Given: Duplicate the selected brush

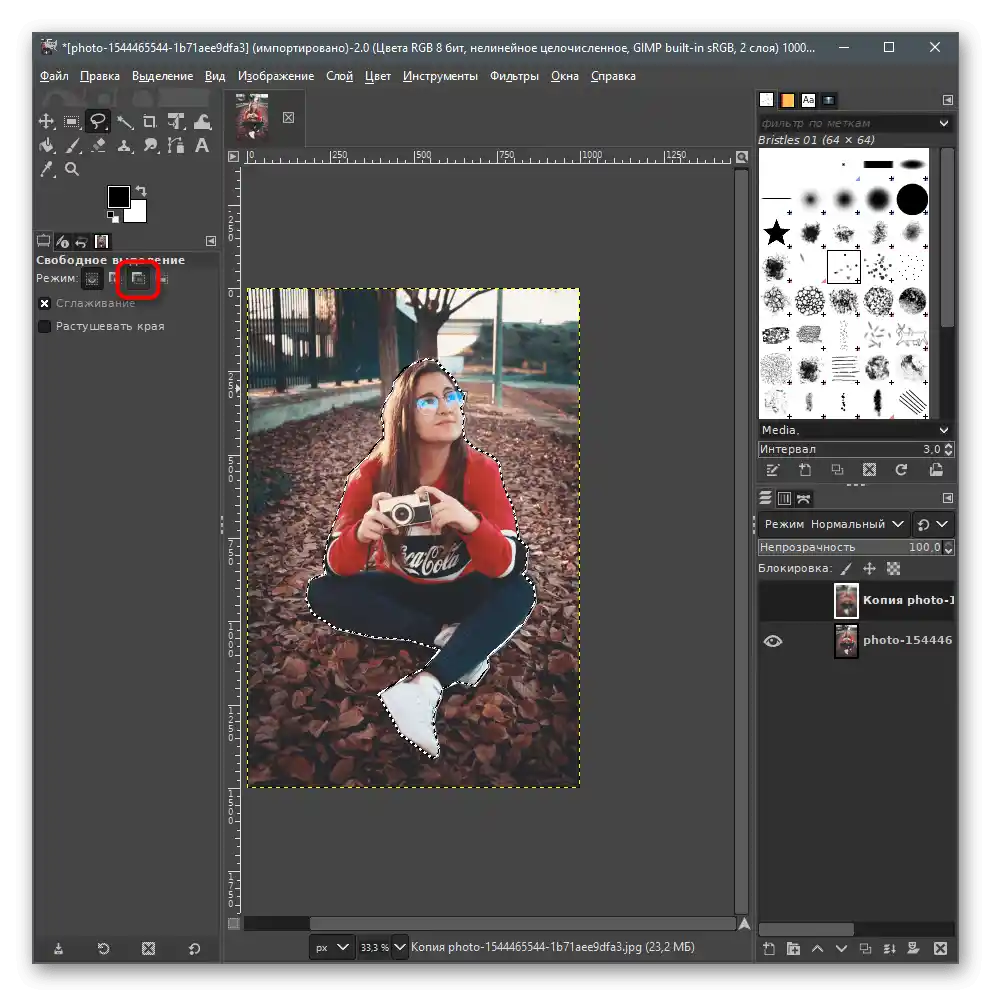Looking at the screenshot, I should click(x=837, y=470).
